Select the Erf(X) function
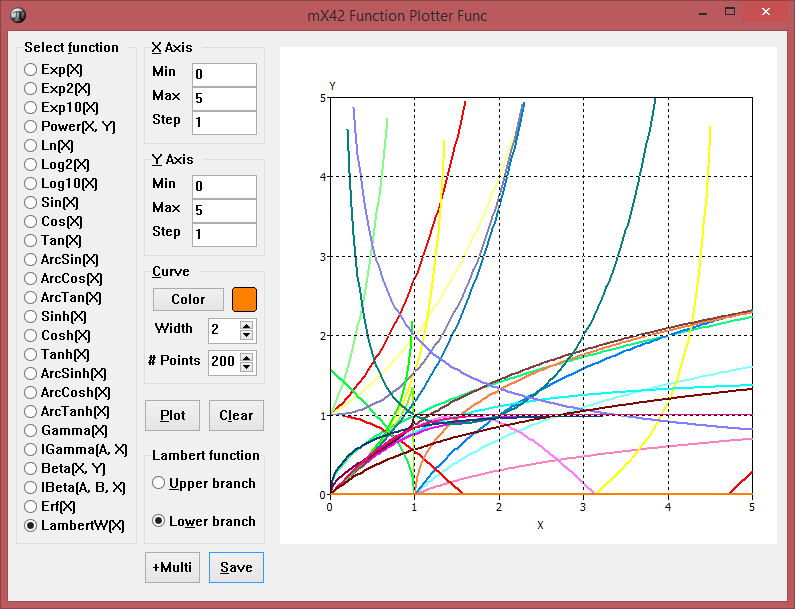This screenshot has height=609, width=795. click(x=32, y=506)
